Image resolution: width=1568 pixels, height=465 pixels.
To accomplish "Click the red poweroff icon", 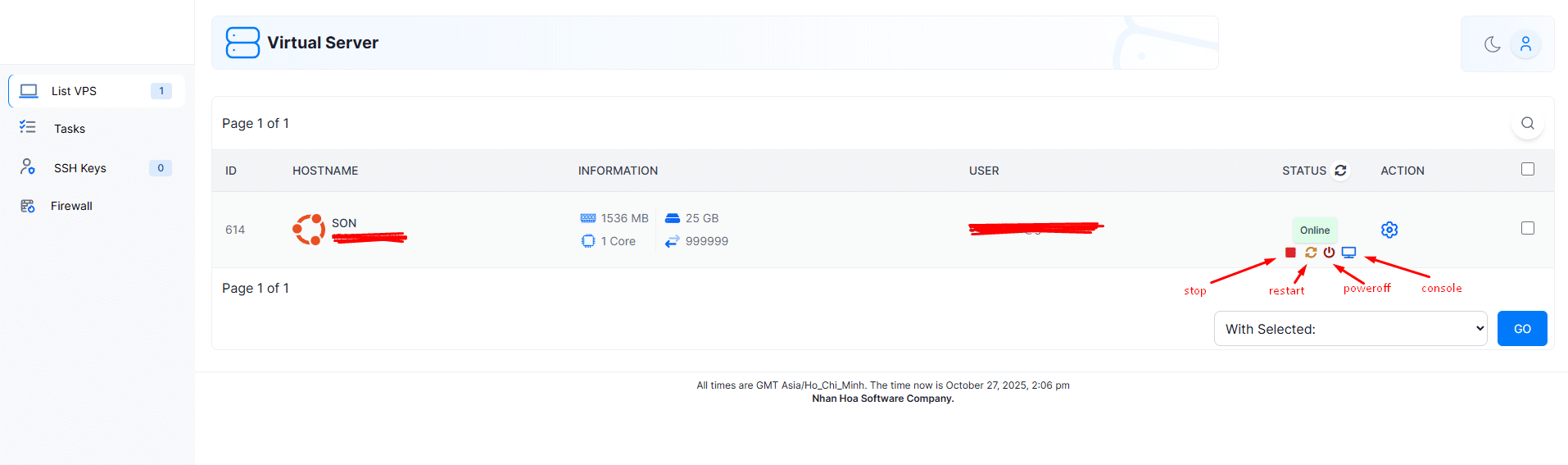I will (x=1329, y=253).
